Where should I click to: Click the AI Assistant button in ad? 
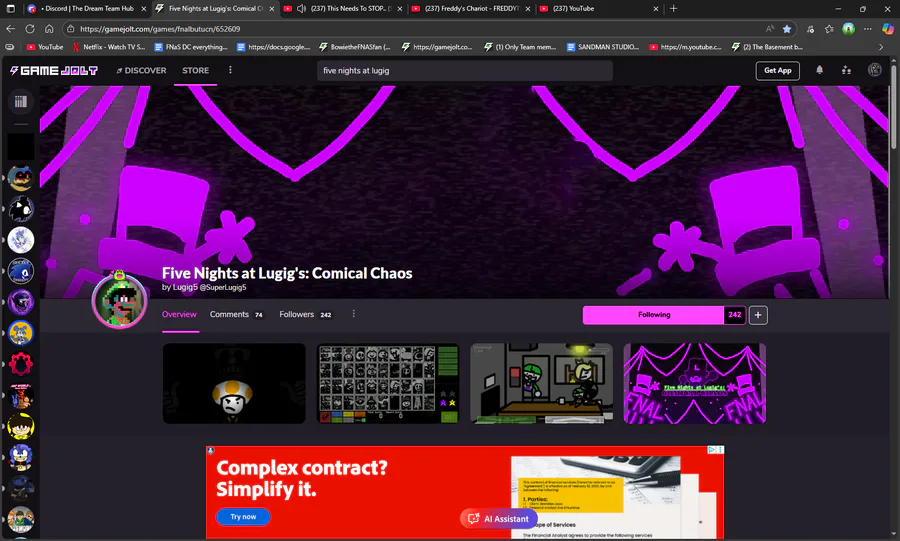click(x=499, y=519)
